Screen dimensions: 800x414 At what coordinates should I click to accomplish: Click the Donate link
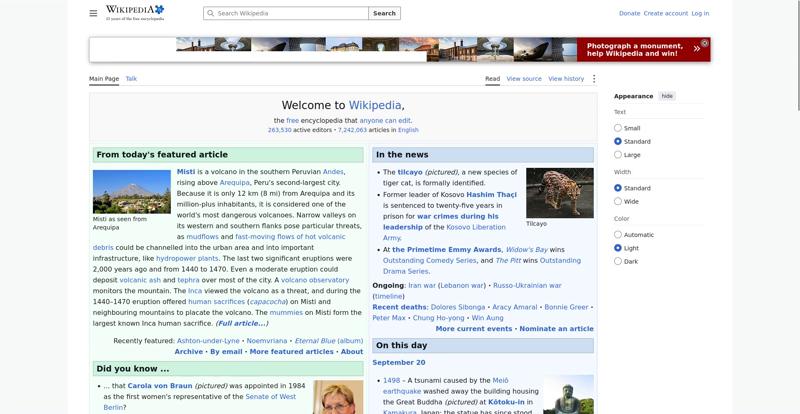[x=629, y=13]
